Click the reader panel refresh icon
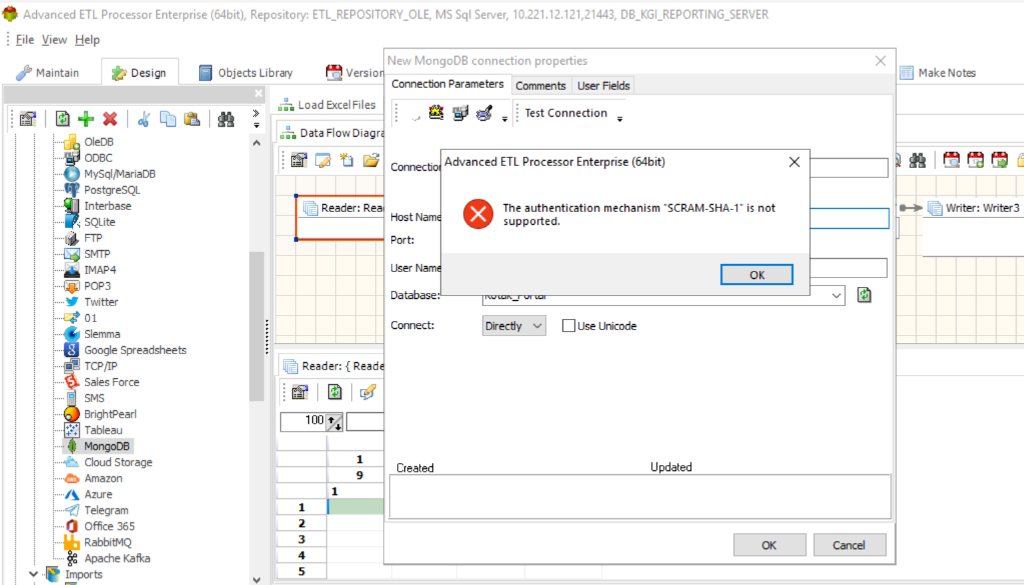The image size is (1024, 585). [x=334, y=391]
